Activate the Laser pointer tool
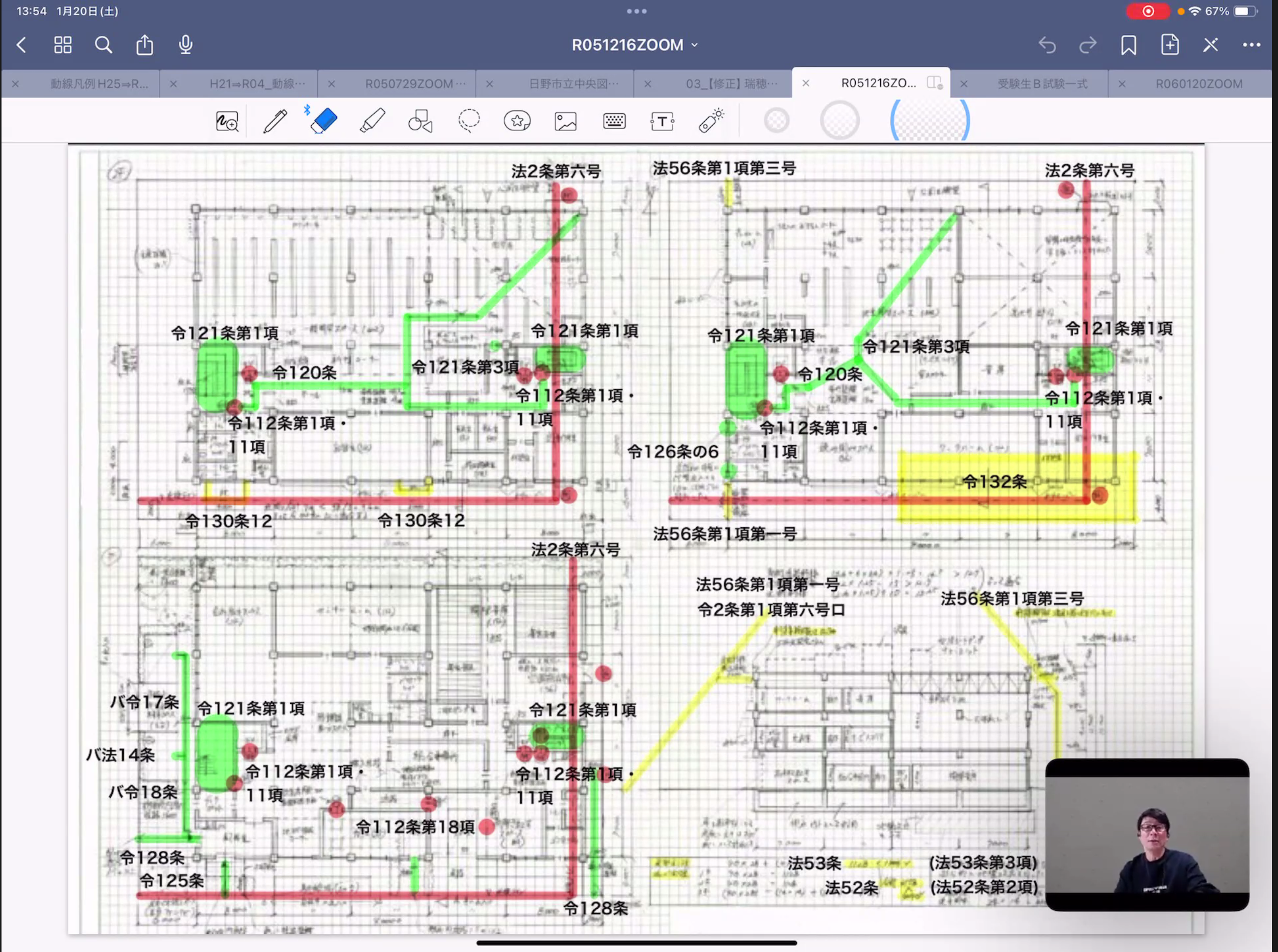 [711, 121]
